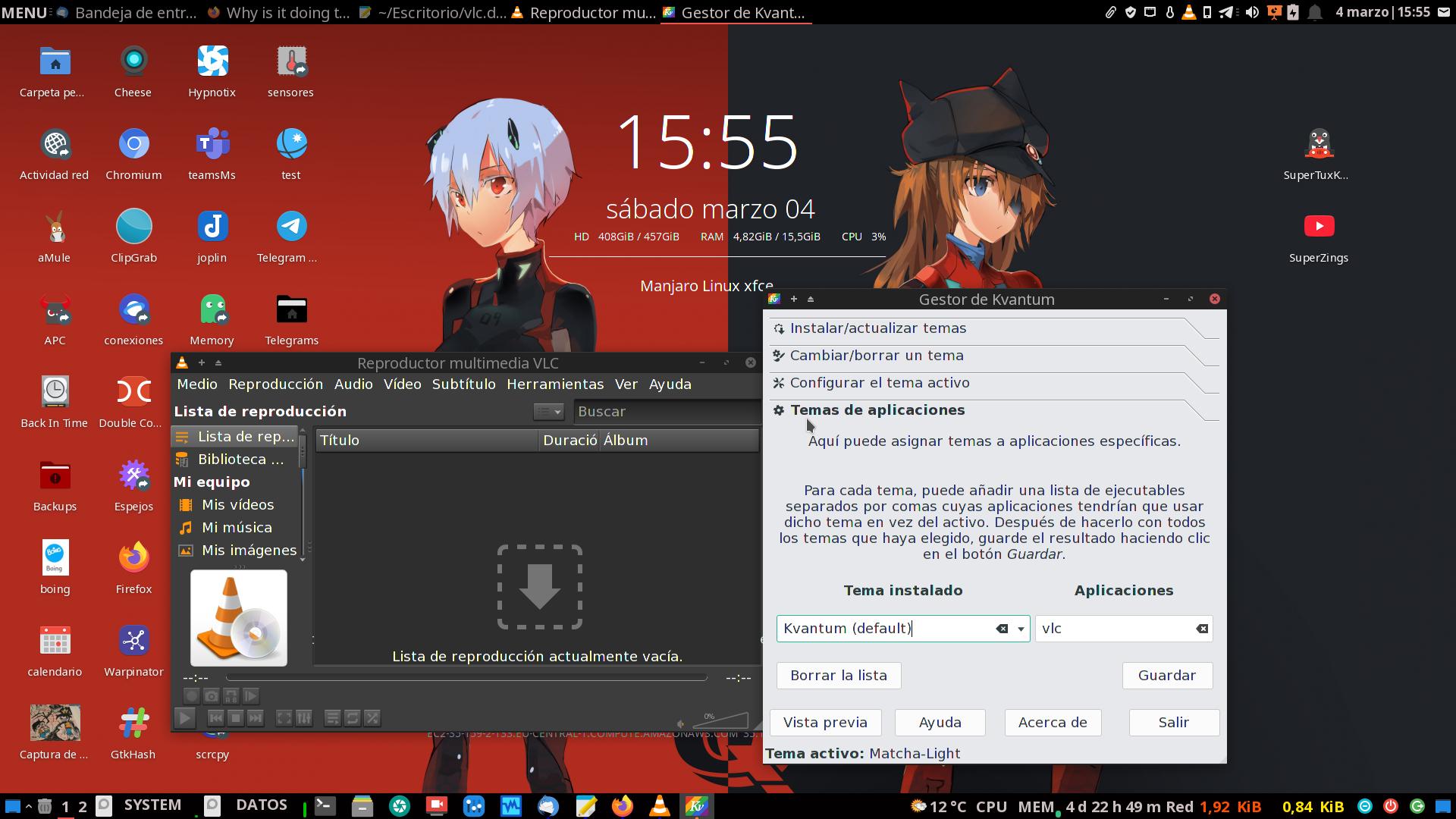The image size is (1456, 819).
Task: Open VLC playlist view mode dropdown
Action: (548, 412)
